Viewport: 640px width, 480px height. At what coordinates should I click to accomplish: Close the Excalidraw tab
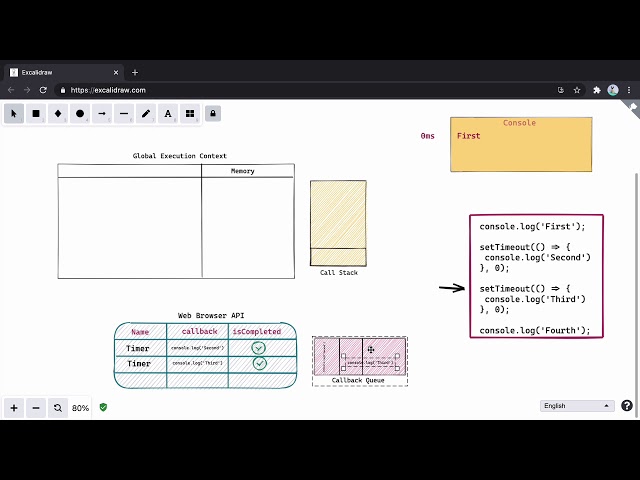tap(116, 72)
